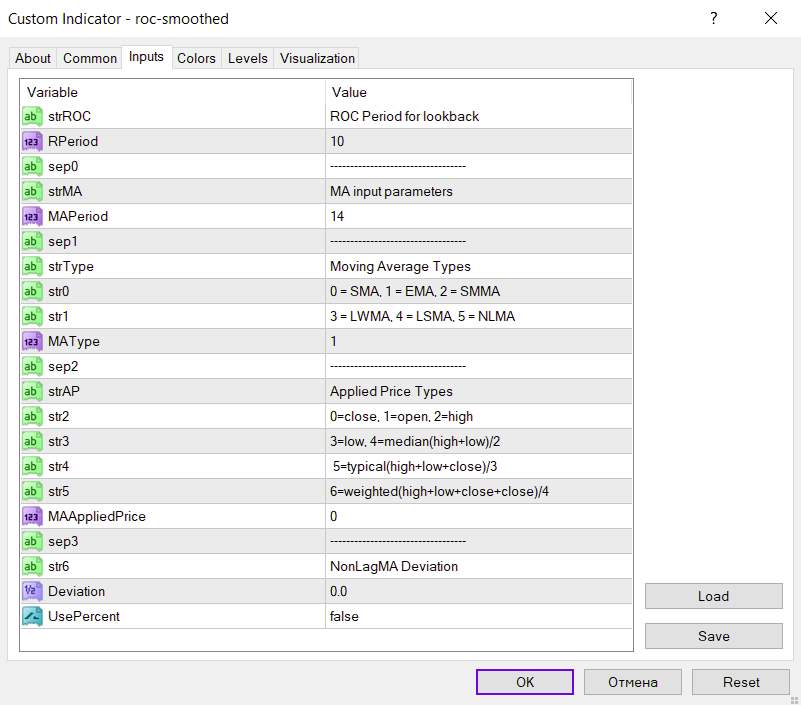Click the string icon beside strMA
Screen dimensions: 801x705
(32, 192)
